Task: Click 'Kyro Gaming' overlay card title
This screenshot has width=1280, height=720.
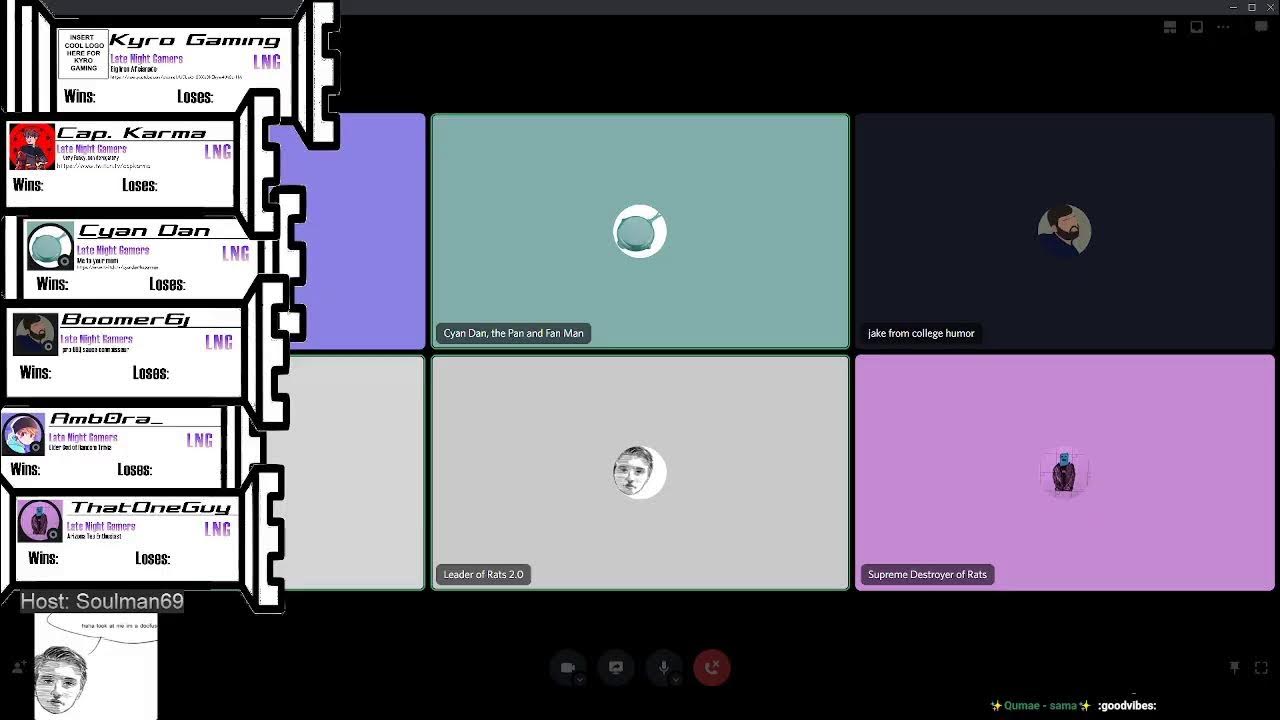Action: click(195, 40)
